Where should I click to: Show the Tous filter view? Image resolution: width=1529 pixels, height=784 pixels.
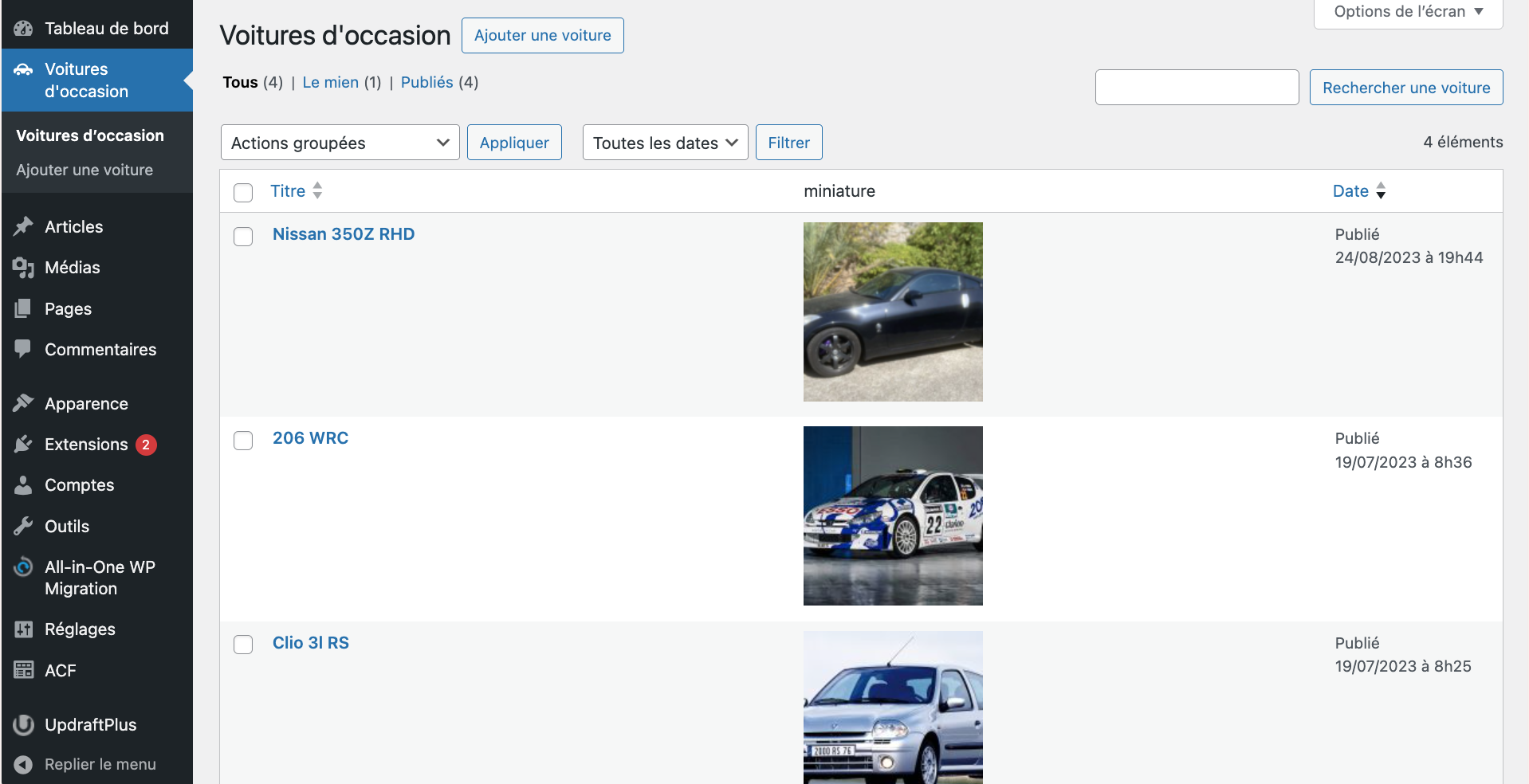pyautogui.click(x=241, y=82)
